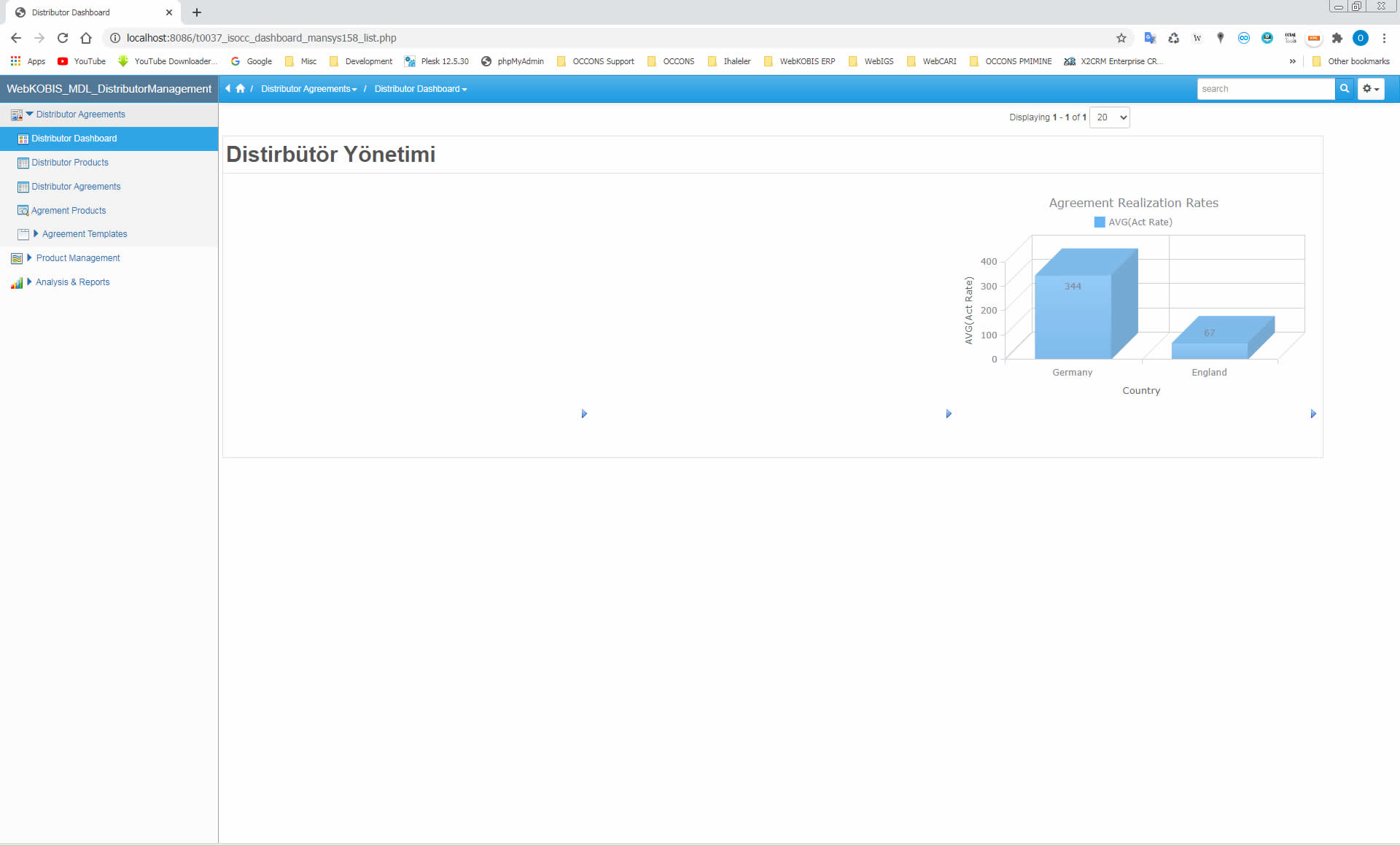Open Ihaleler bookmarks folder

tap(729, 61)
